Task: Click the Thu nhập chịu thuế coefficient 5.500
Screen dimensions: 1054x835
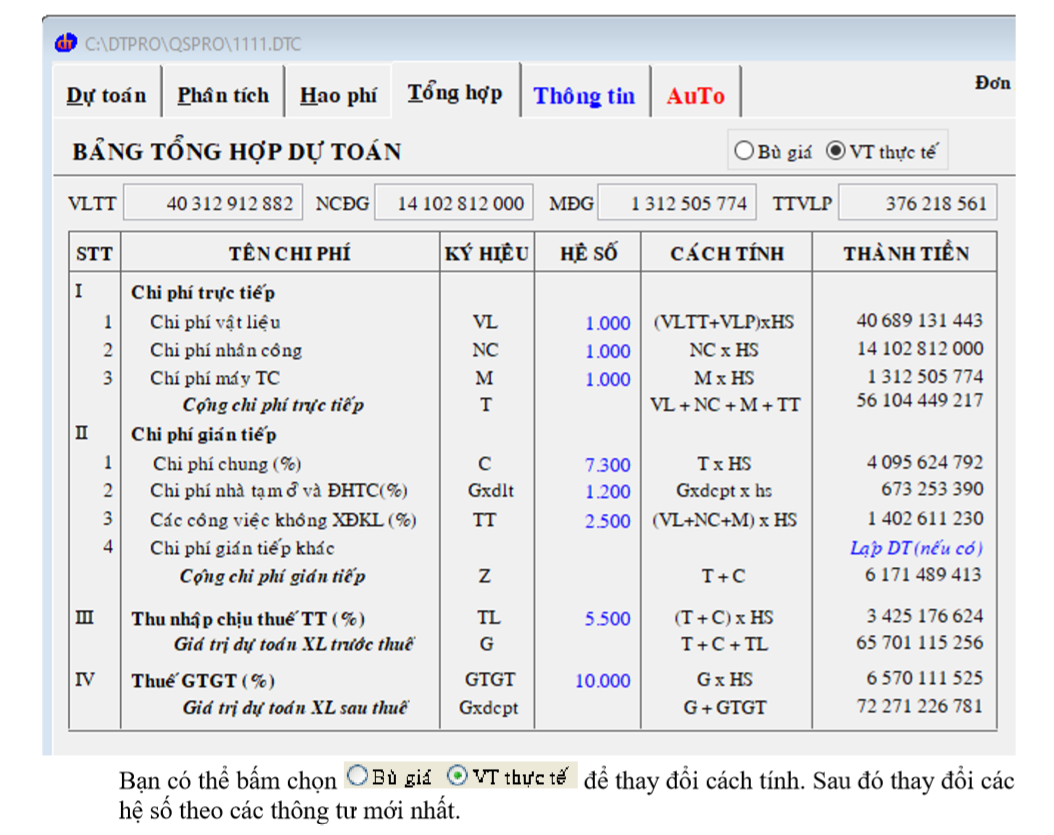Action: point(607,619)
